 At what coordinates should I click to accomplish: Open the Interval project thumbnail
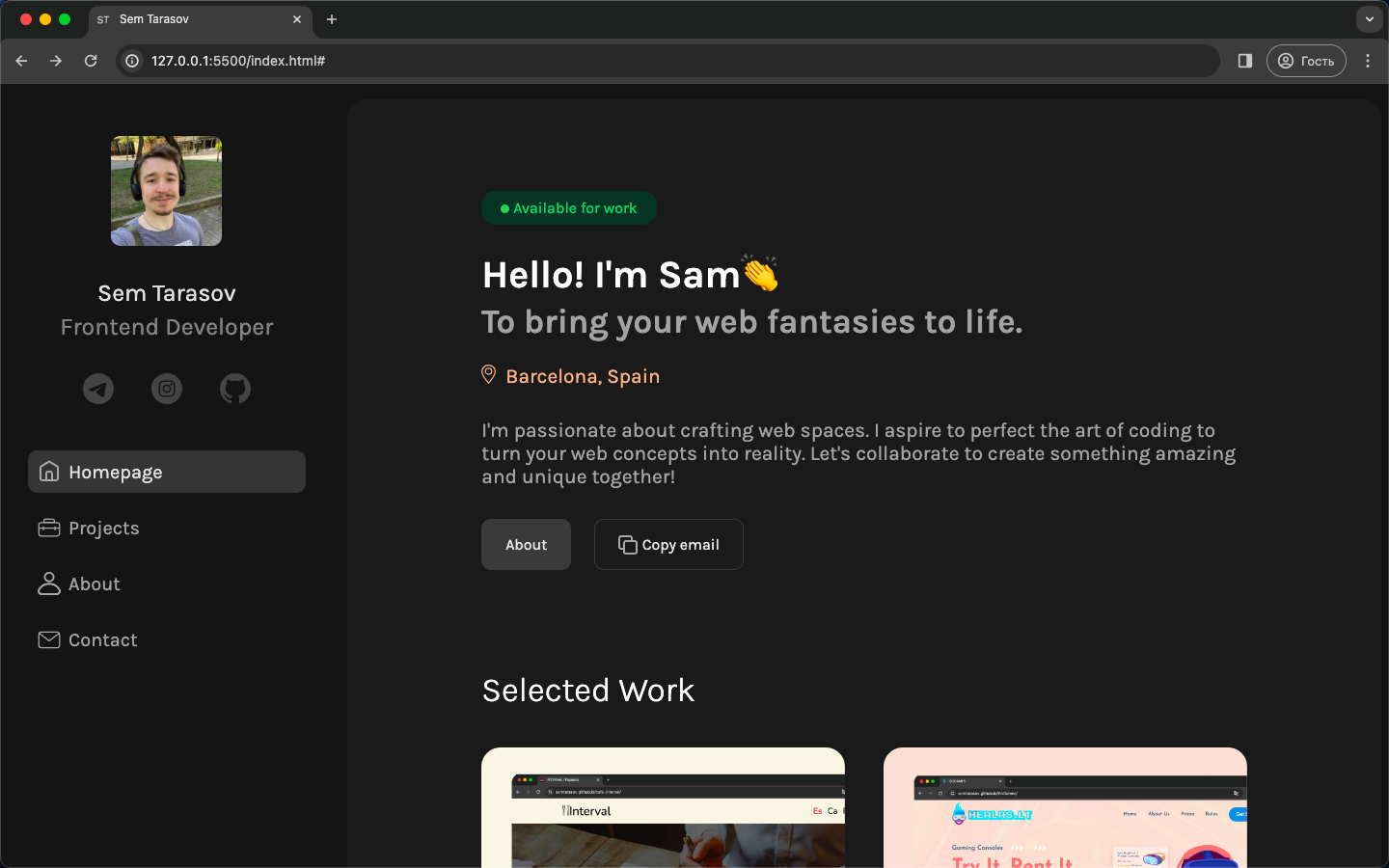[x=663, y=808]
